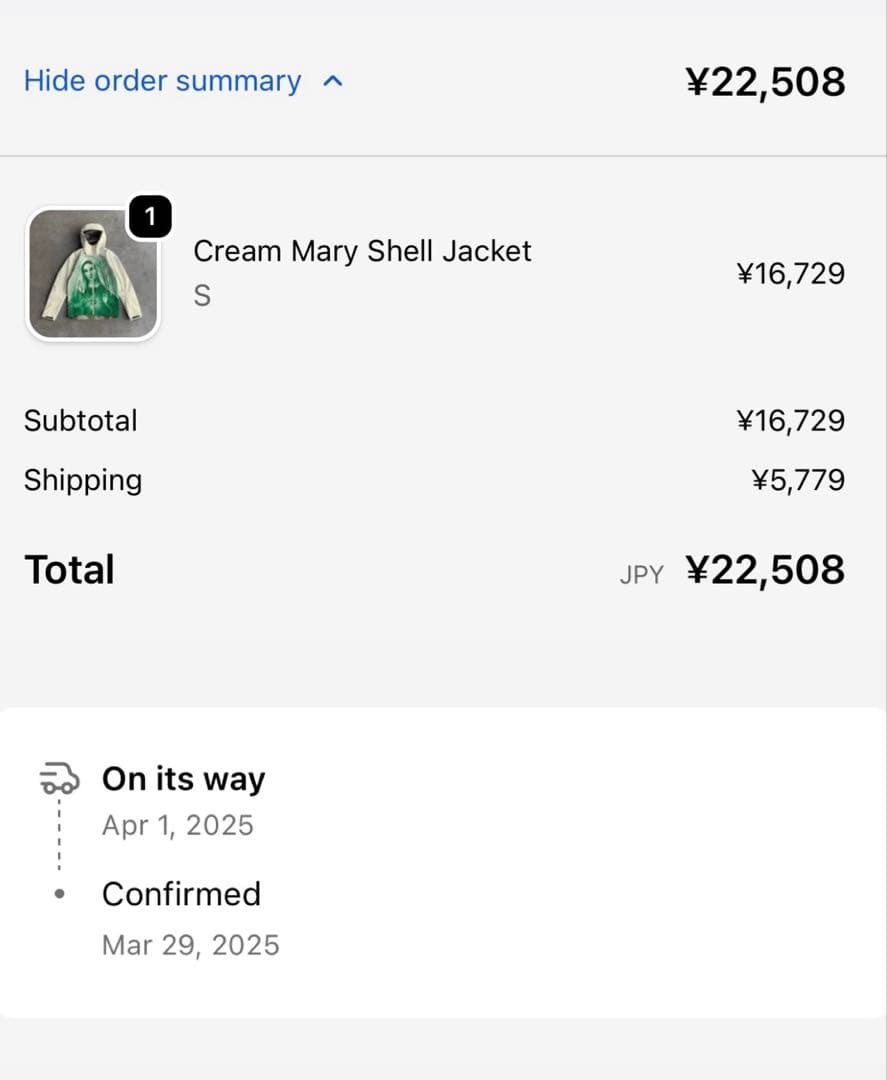Screen dimensions: 887x1080
Task: Click the total amount beside JPY
Action: (765, 570)
